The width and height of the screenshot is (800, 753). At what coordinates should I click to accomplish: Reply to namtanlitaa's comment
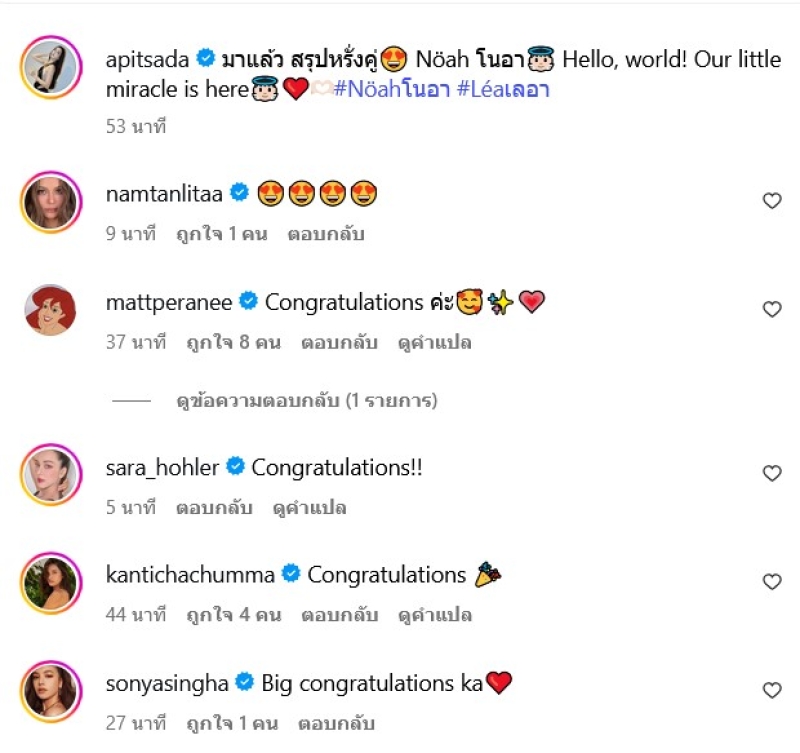tap(326, 234)
